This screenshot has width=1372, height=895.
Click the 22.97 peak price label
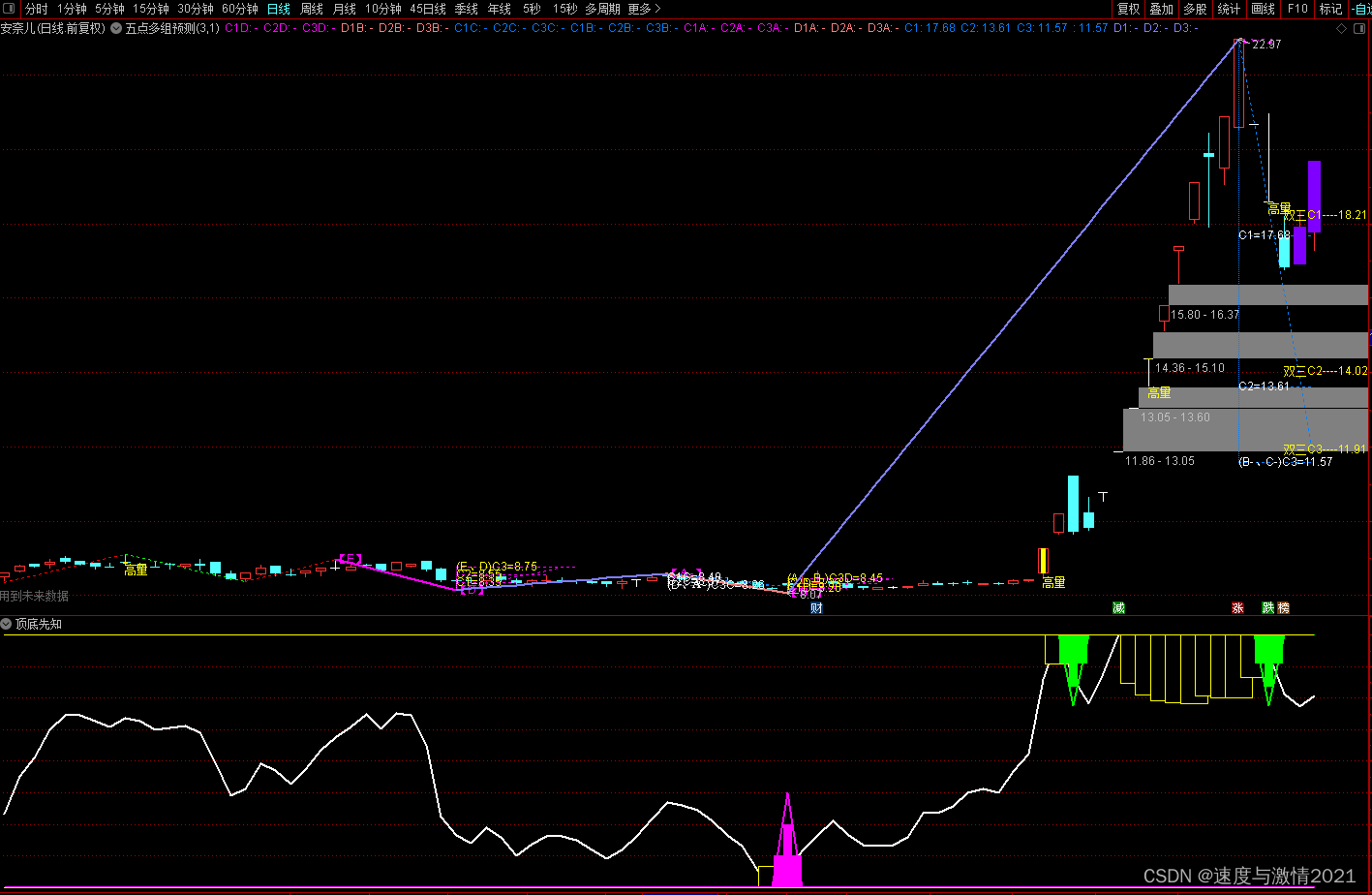pyautogui.click(x=1266, y=45)
